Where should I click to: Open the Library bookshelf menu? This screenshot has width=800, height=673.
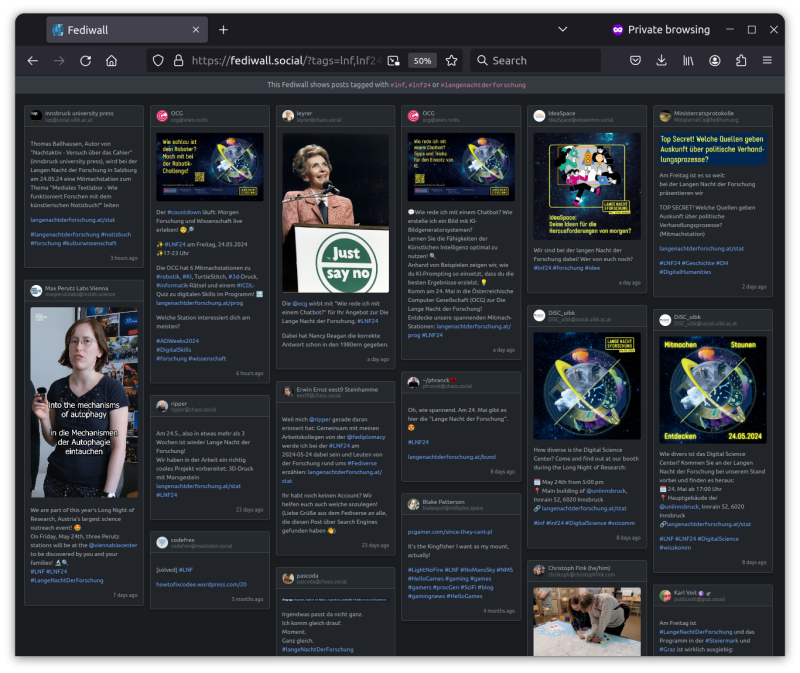pos(688,61)
